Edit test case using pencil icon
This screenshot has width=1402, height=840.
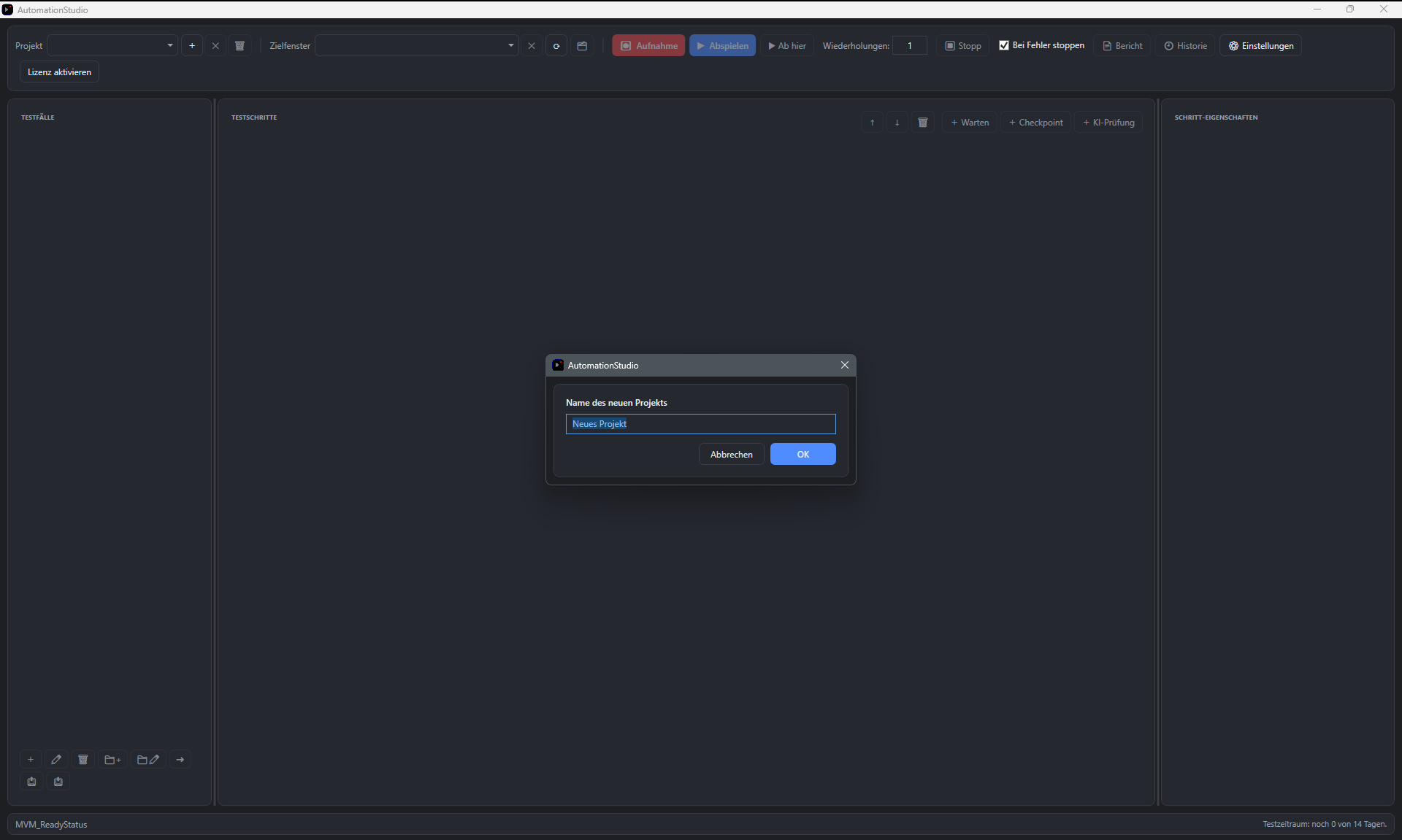[56, 760]
